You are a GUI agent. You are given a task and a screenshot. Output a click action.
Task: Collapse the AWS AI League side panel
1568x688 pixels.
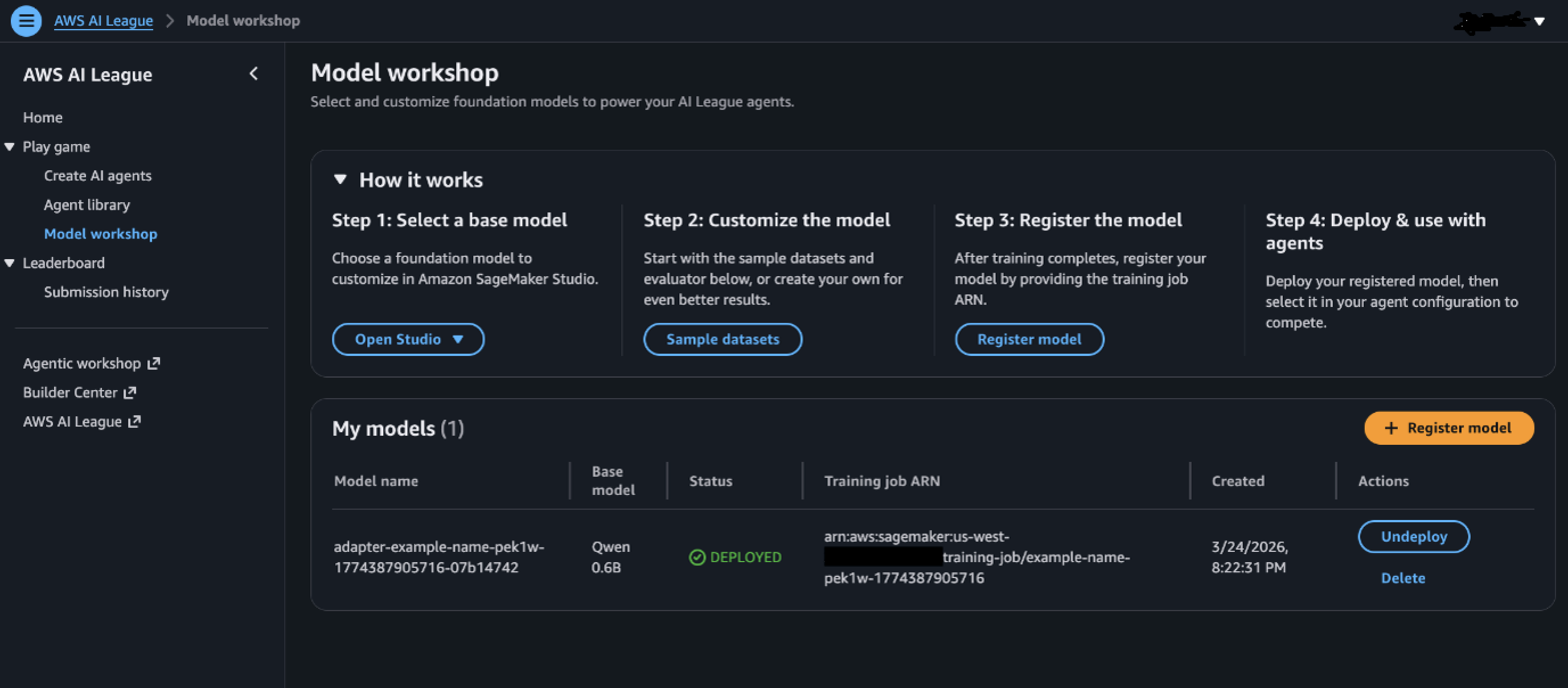click(254, 73)
